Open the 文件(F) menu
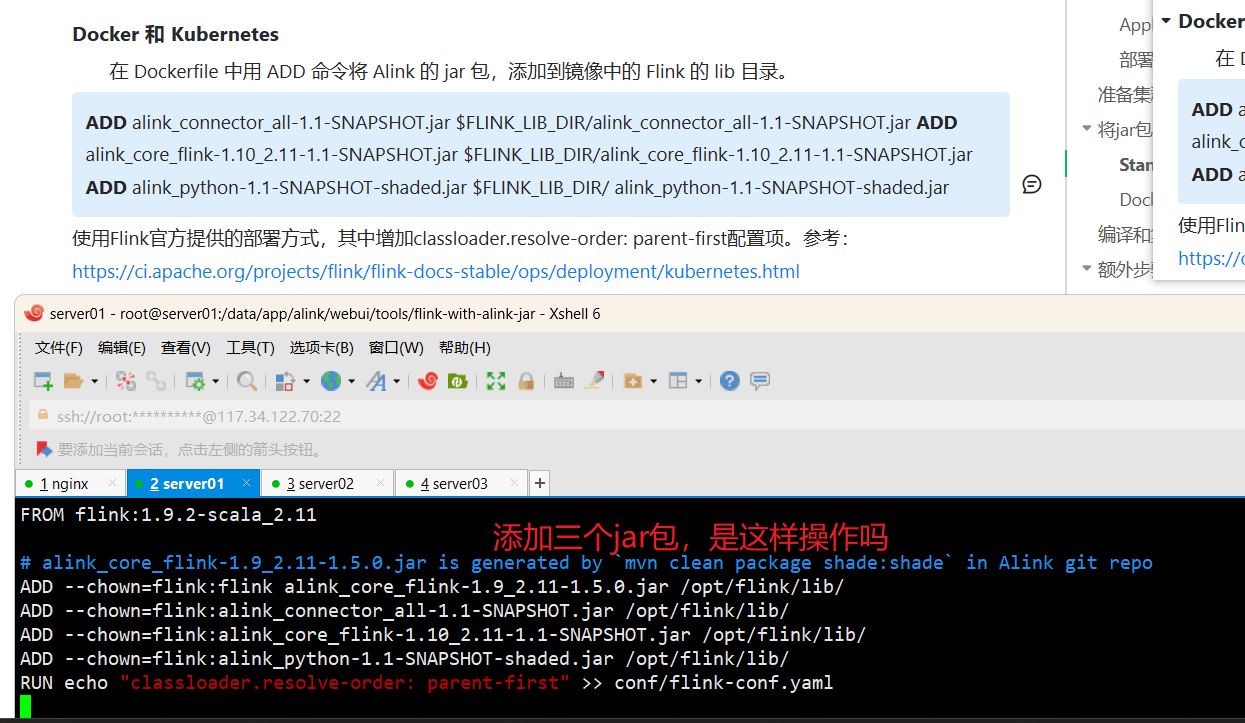The image size is (1245, 723). click(59, 348)
